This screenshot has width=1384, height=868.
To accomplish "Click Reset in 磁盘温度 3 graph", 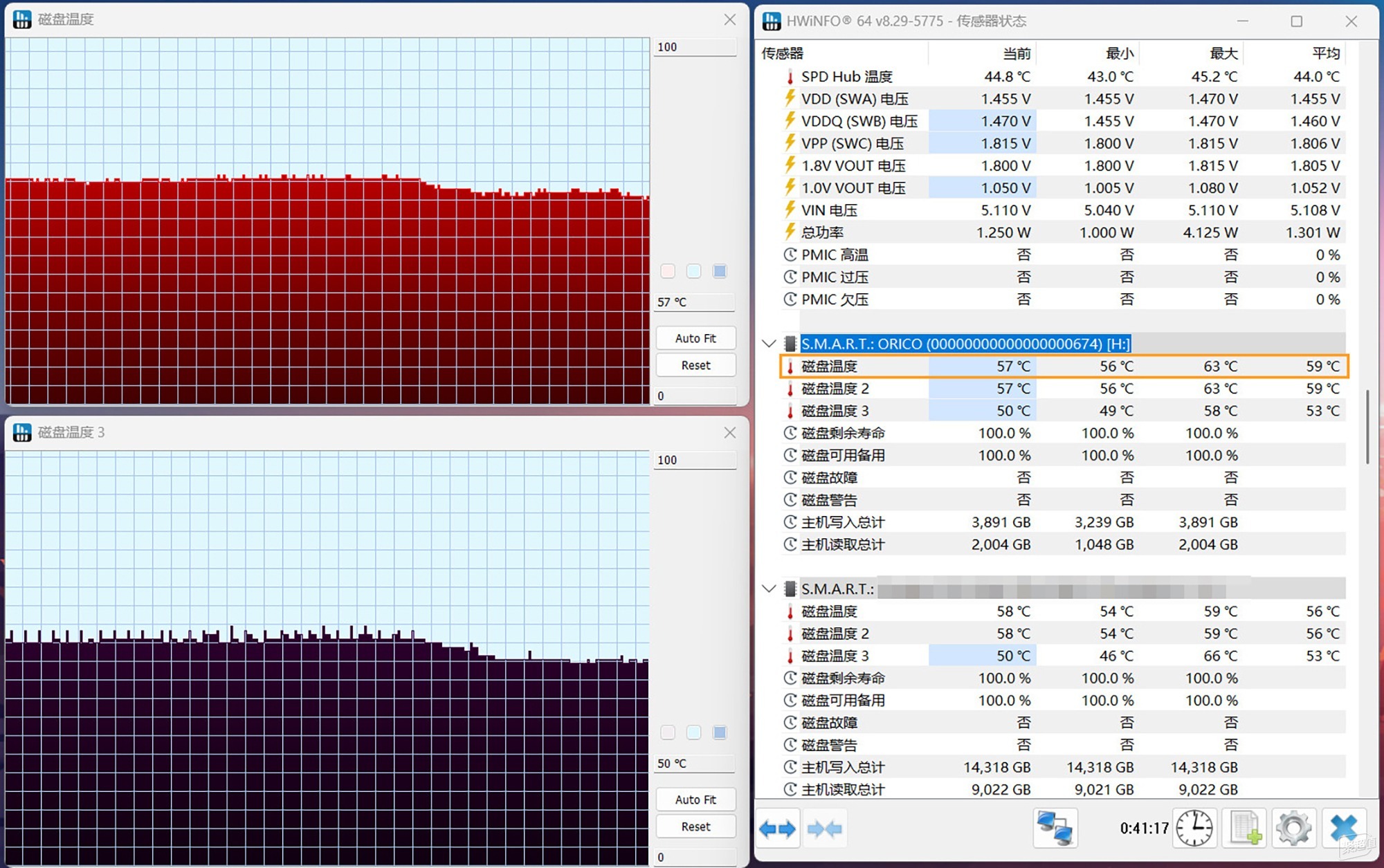I will (695, 827).
